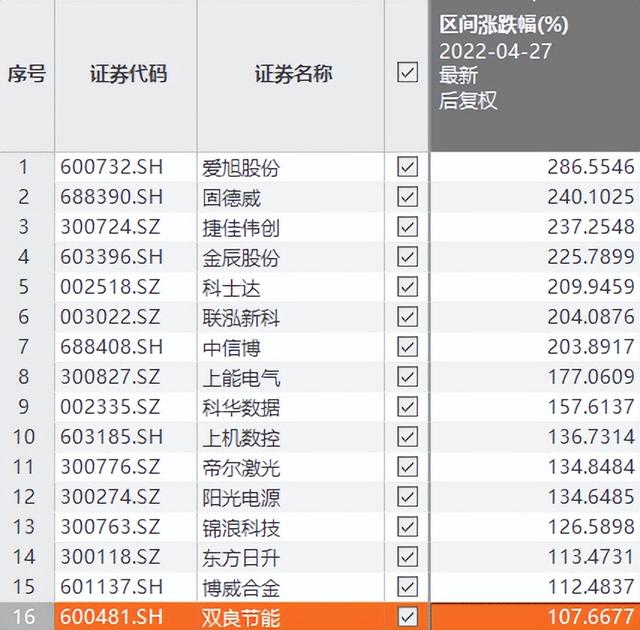Select stock code 300763.SZ
Screen dimensions: 640x630
pos(110,527)
